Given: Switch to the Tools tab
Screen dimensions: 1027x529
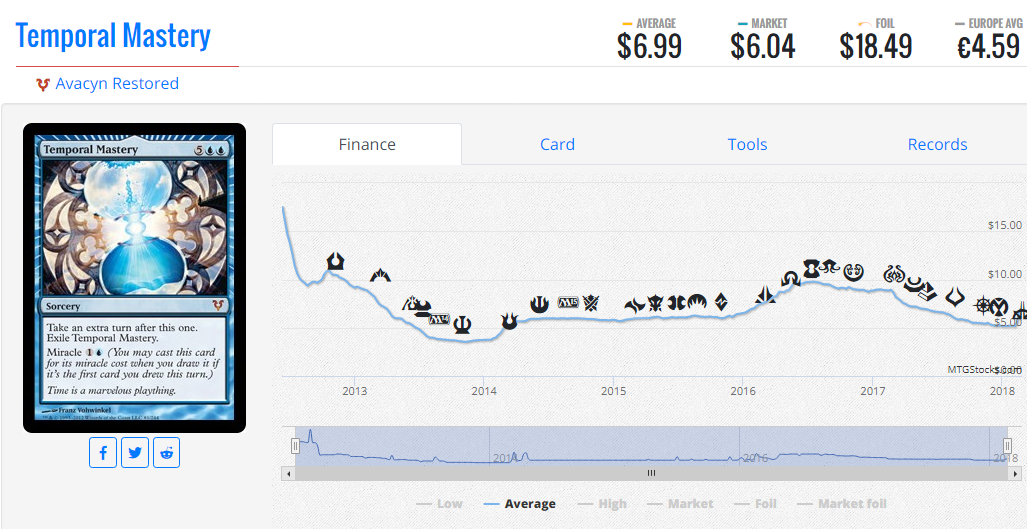Looking at the screenshot, I should coord(747,144).
